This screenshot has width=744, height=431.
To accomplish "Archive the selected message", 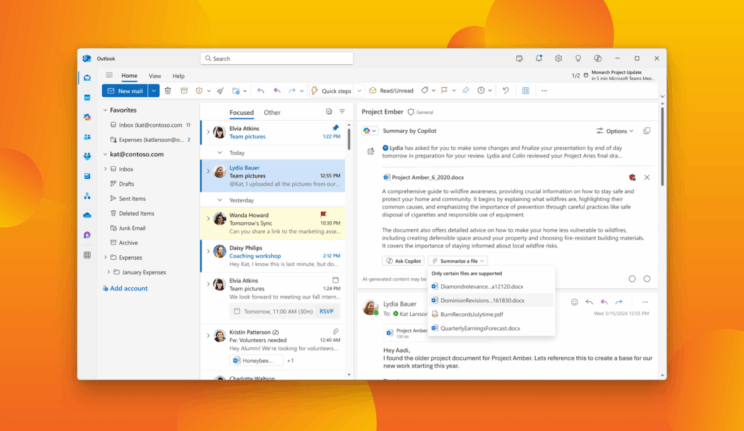I will click(x=184, y=91).
